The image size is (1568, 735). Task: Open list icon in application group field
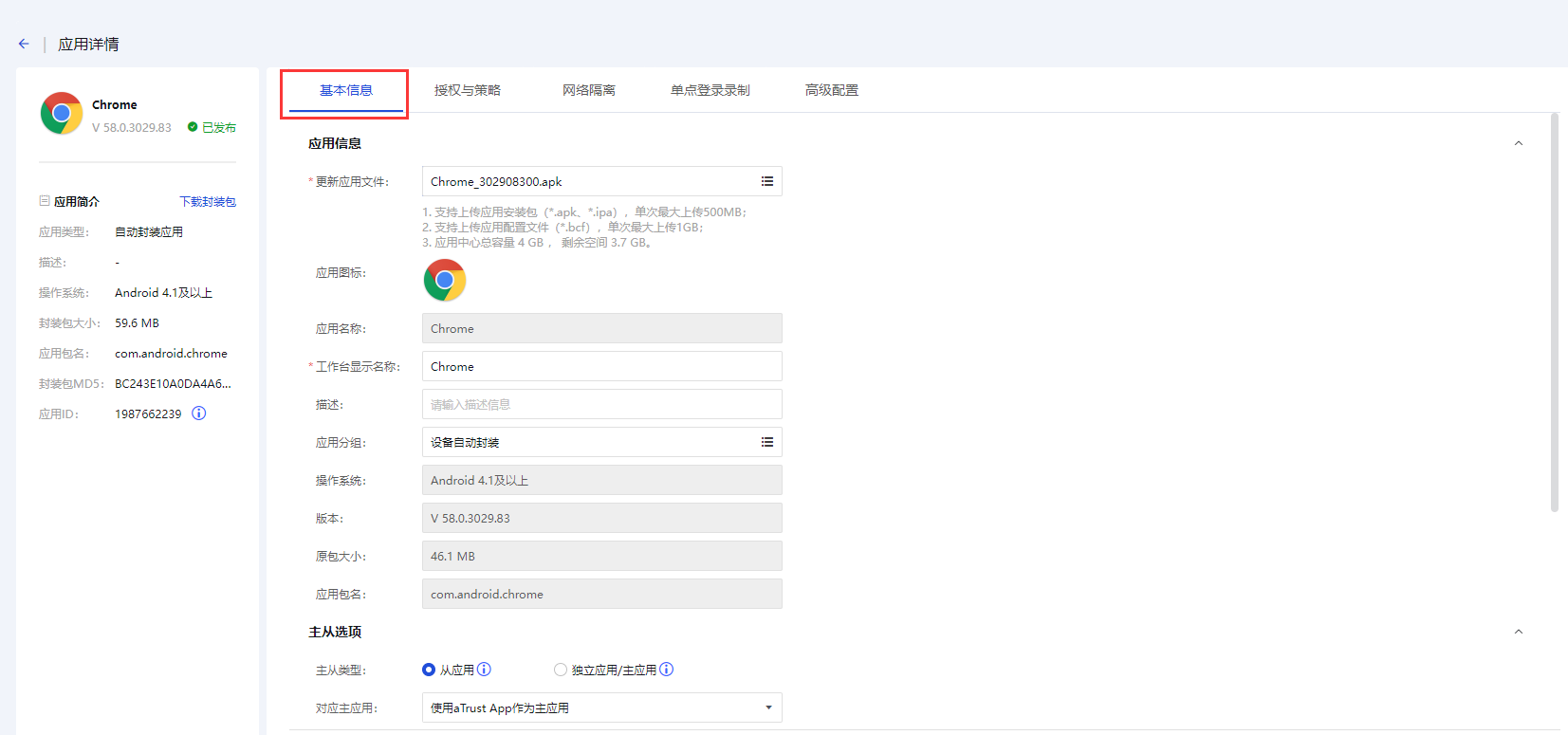point(766,442)
